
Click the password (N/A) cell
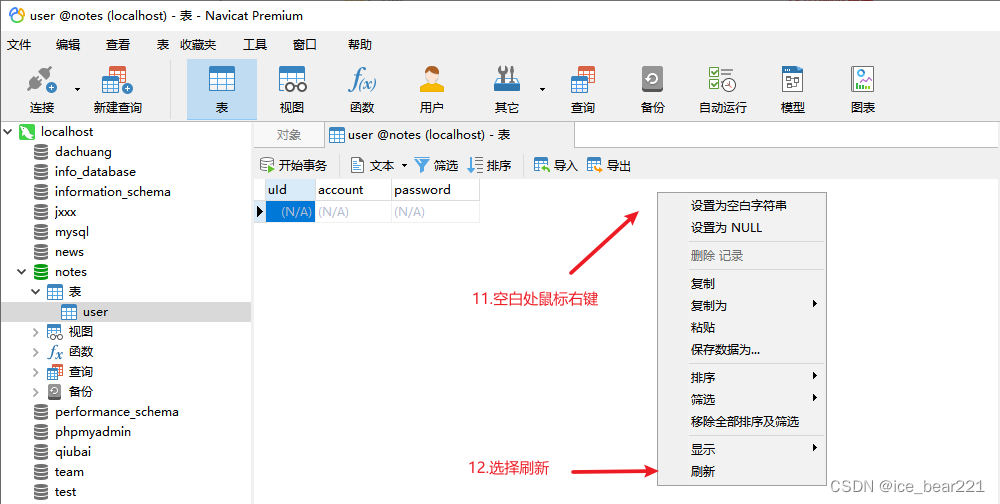pyautogui.click(x=435, y=212)
